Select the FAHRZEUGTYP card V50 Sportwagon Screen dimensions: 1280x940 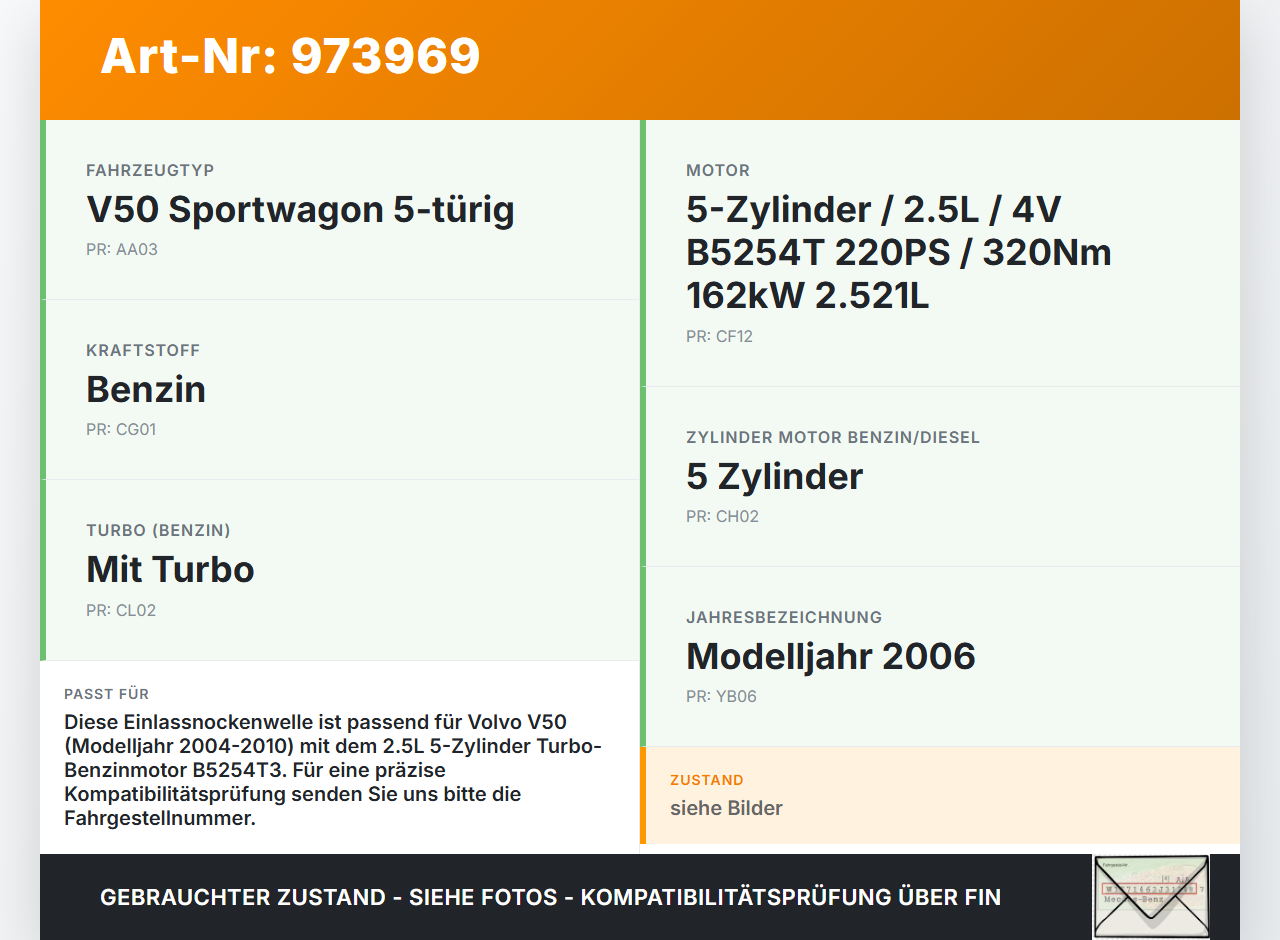[x=300, y=210]
